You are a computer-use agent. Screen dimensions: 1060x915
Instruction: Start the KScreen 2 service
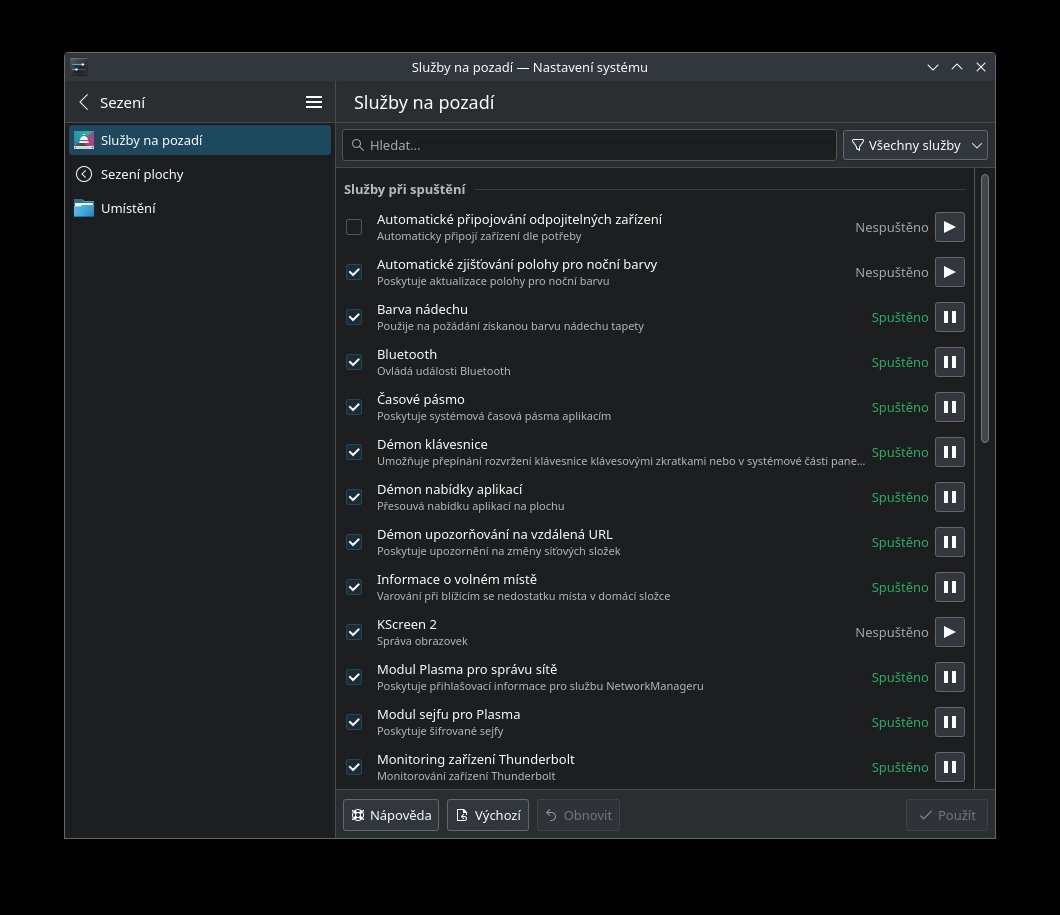pyautogui.click(x=949, y=632)
